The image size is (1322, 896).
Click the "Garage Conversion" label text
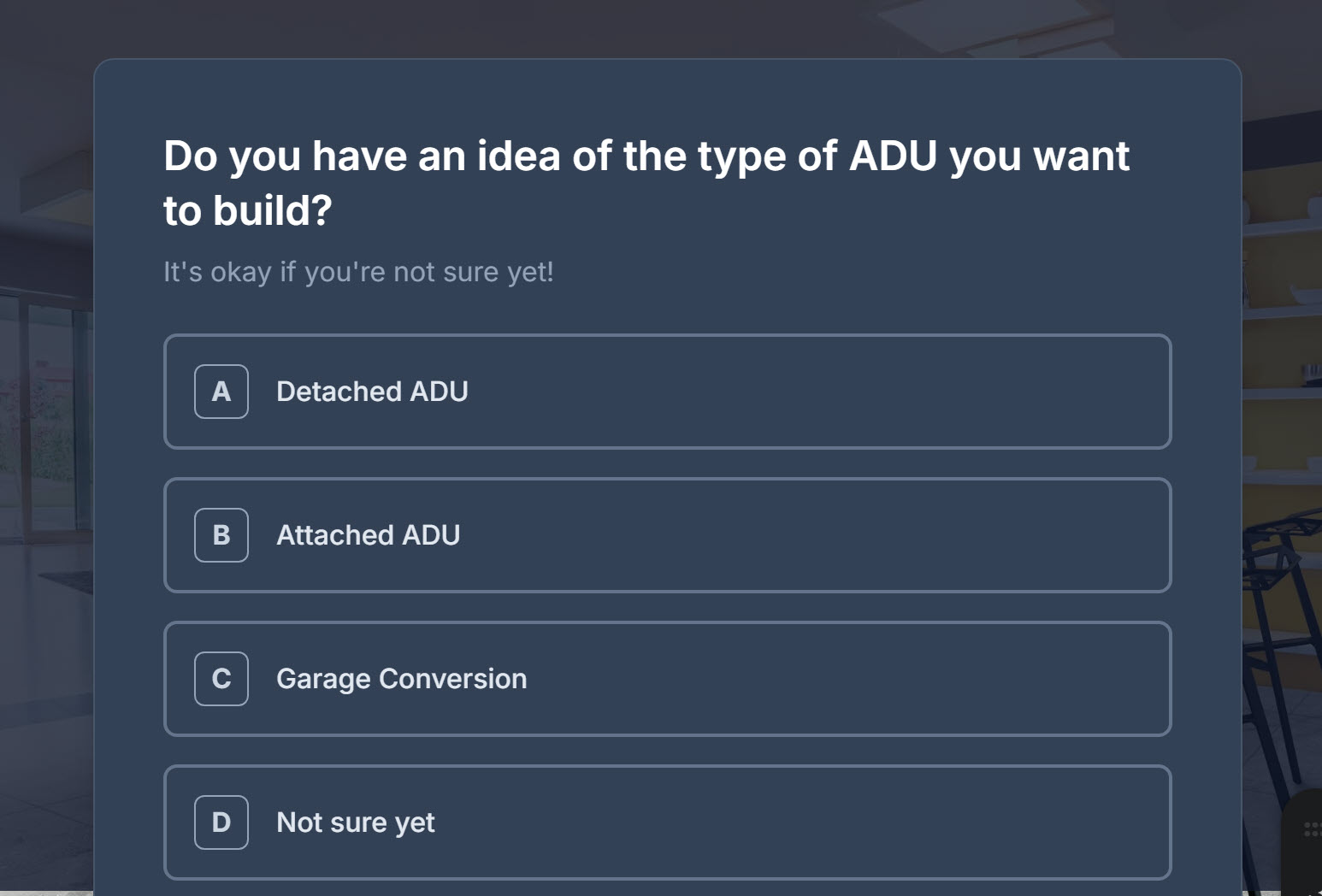tap(401, 679)
